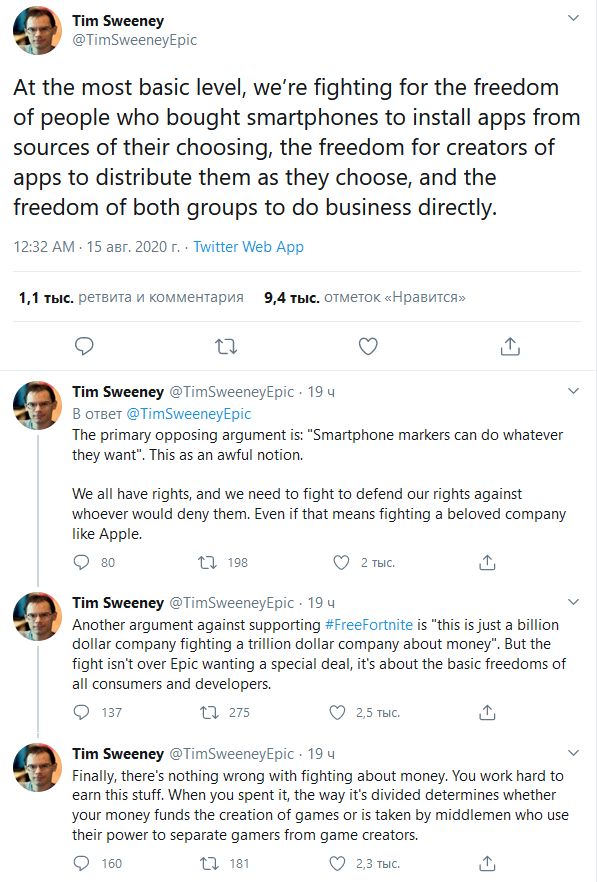Open the Twitter Web App source link
Viewport: 597px width, 882px height.
coord(249,246)
